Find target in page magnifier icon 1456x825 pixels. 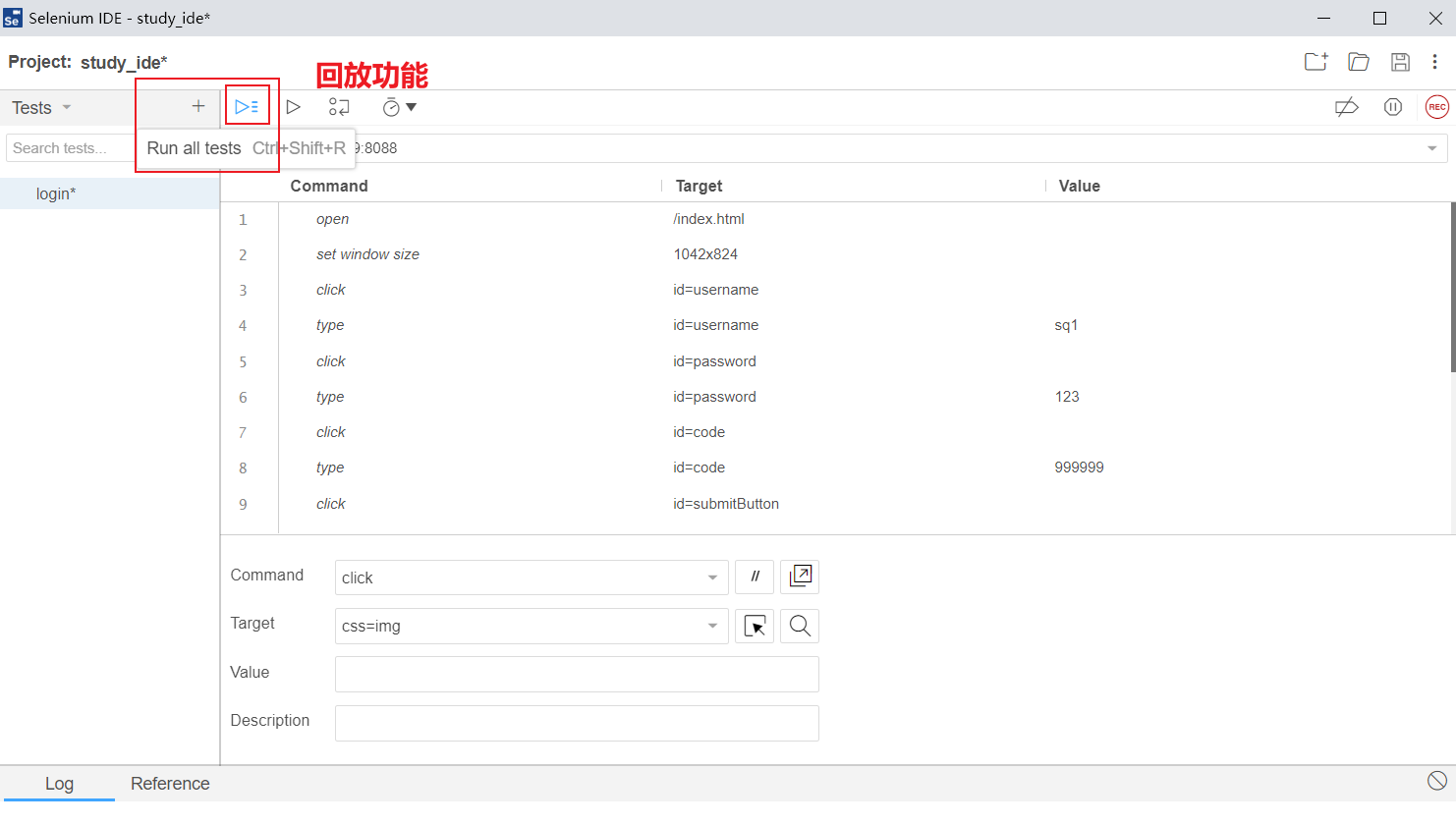(800, 626)
